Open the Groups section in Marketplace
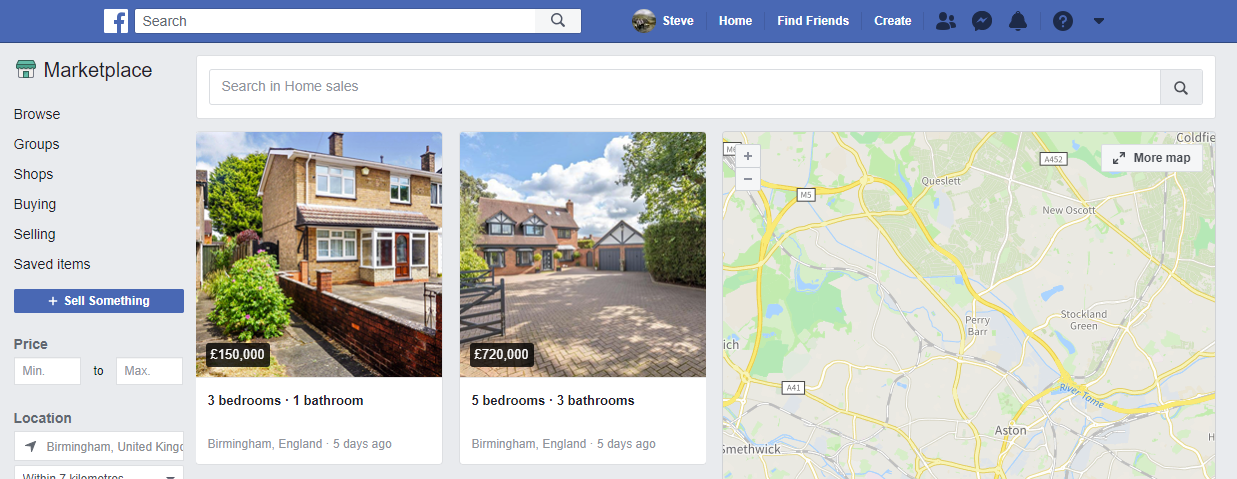This screenshot has height=479, width=1237. (x=37, y=144)
